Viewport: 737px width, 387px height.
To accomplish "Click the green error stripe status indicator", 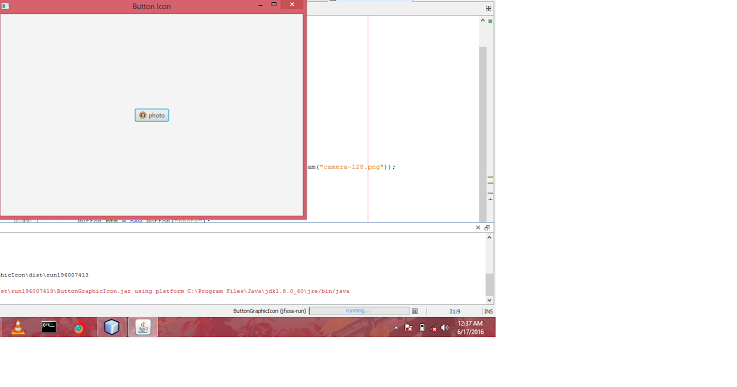I will tap(490, 21).
